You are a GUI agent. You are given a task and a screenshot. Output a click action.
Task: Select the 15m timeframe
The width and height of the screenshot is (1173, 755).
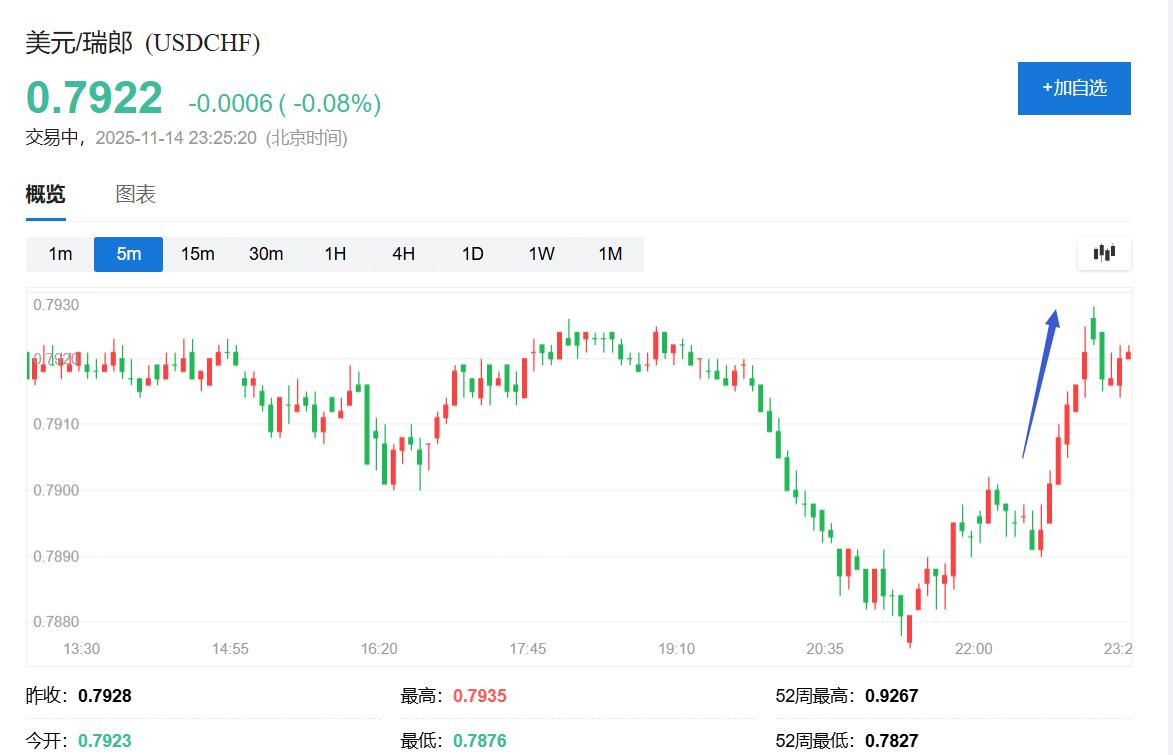tap(197, 254)
